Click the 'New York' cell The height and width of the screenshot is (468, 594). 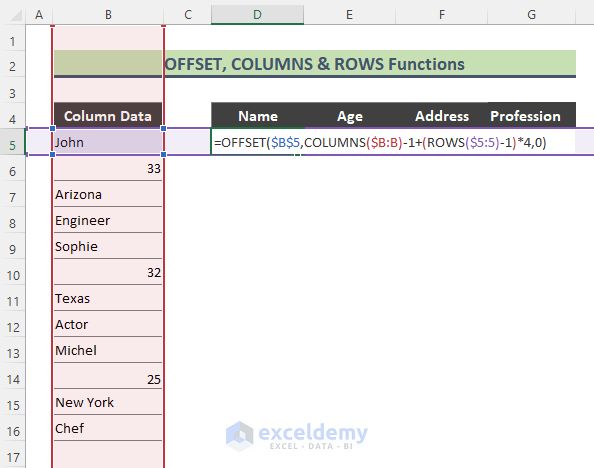click(x=108, y=402)
